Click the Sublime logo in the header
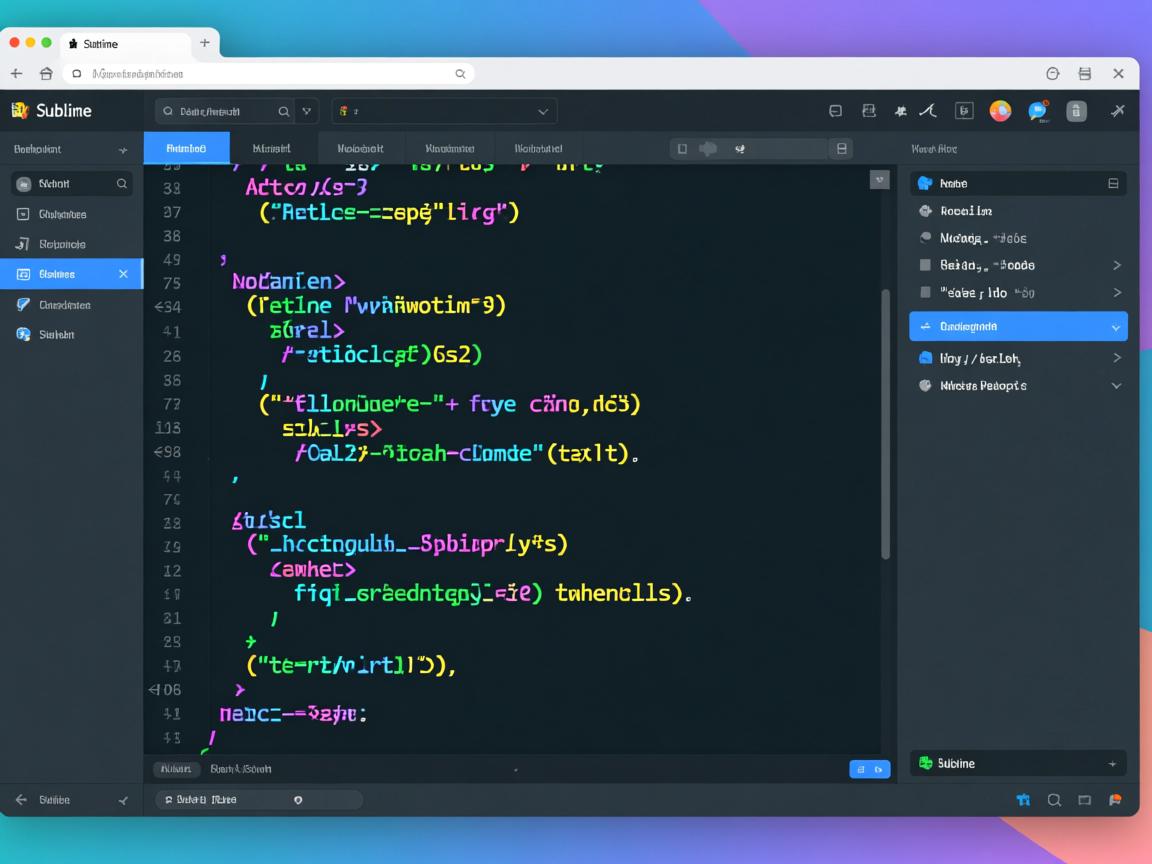The width and height of the screenshot is (1152, 864). point(19,111)
